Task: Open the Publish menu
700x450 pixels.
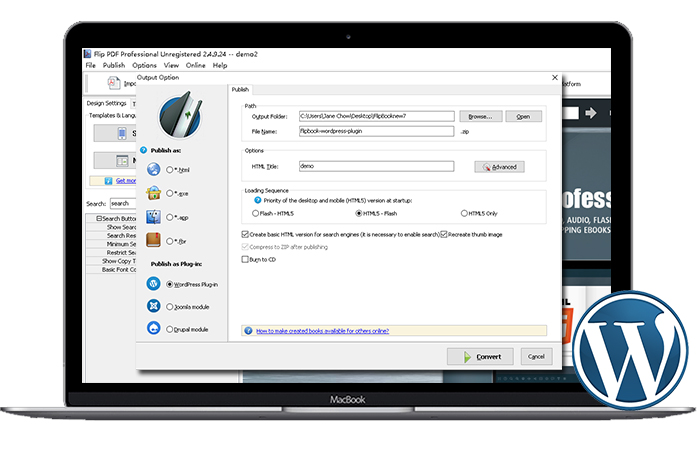Action: pos(114,66)
